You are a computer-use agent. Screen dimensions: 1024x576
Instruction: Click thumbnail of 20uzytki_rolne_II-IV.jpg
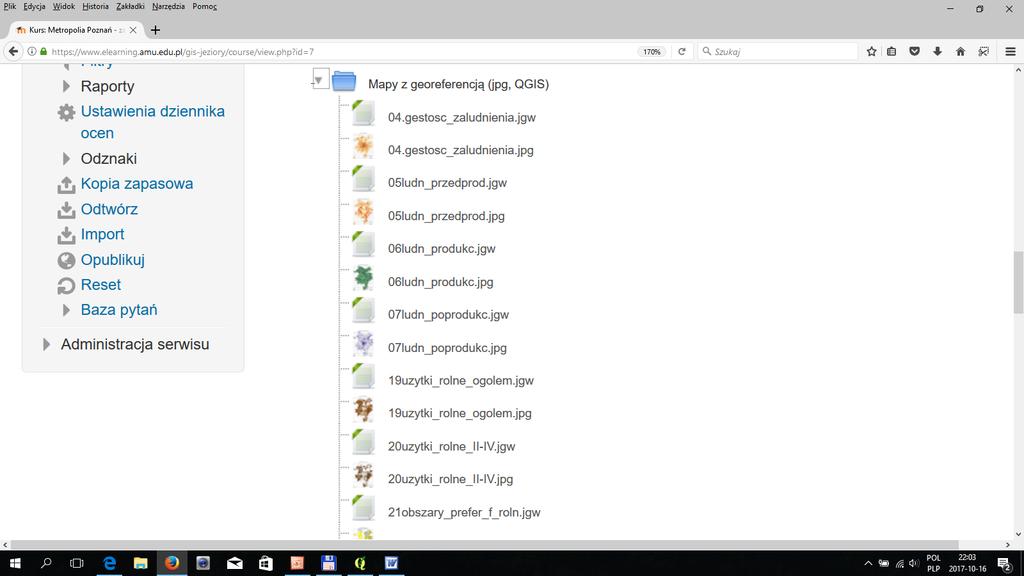[363, 475]
